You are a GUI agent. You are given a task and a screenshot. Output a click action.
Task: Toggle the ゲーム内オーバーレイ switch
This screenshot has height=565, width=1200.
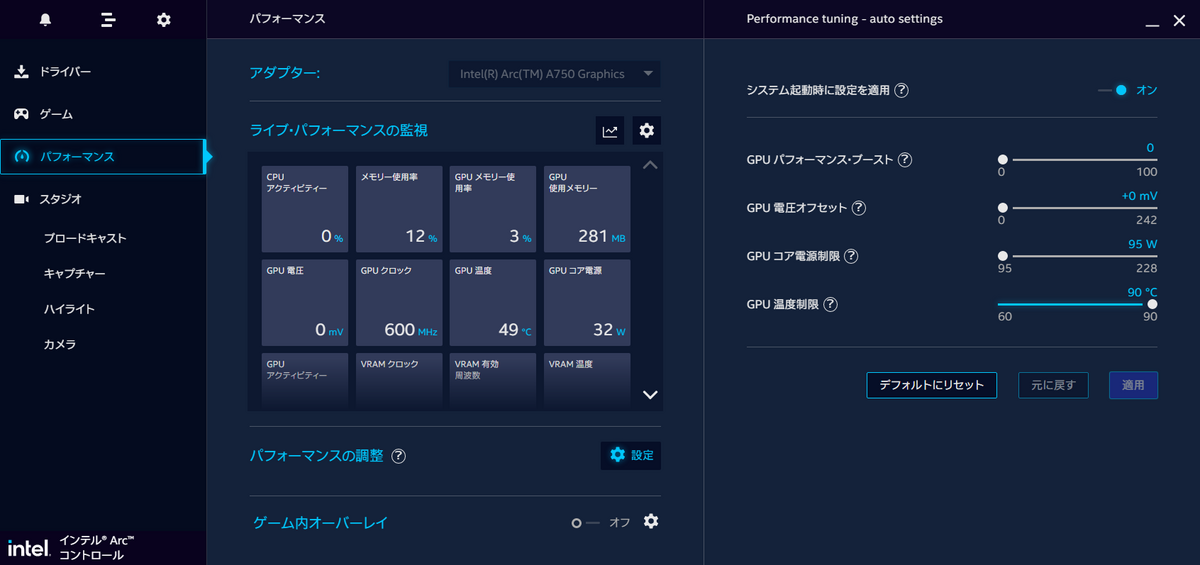(x=585, y=522)
